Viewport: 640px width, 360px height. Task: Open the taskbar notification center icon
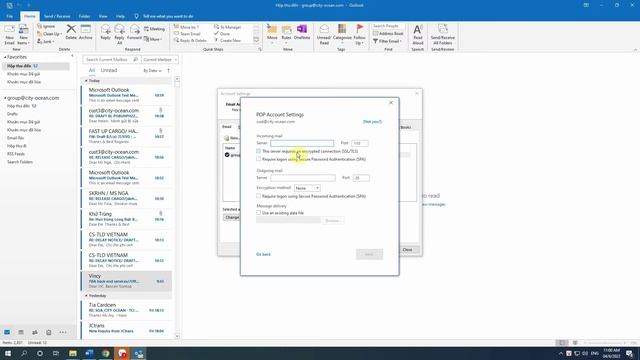point(630,353)
